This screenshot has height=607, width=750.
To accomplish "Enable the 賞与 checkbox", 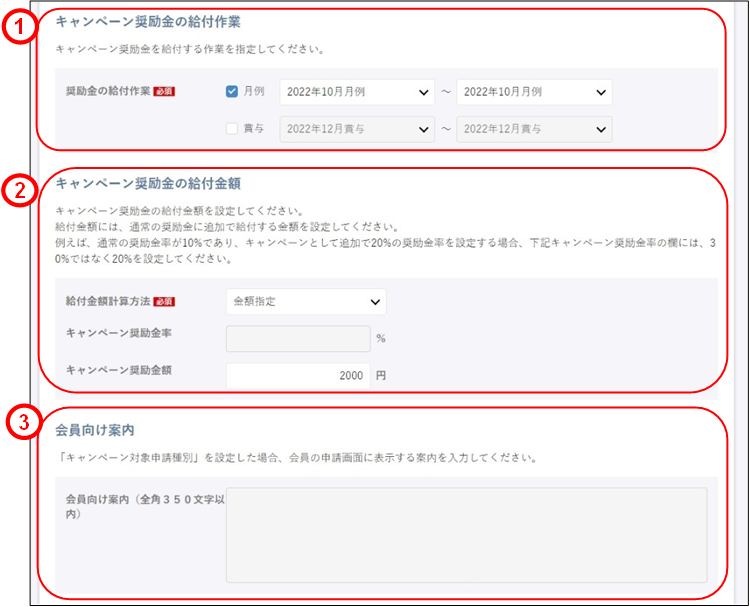I will tap(232, 129).
